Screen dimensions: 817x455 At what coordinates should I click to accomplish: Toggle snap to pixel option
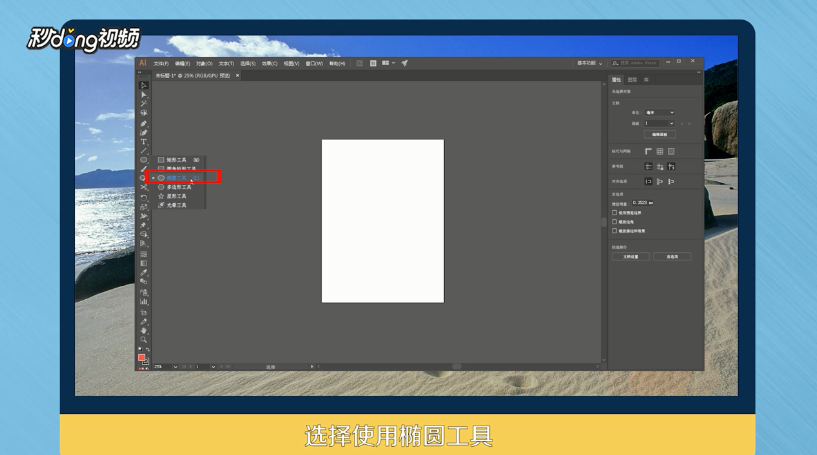click(x=660, y=181)
